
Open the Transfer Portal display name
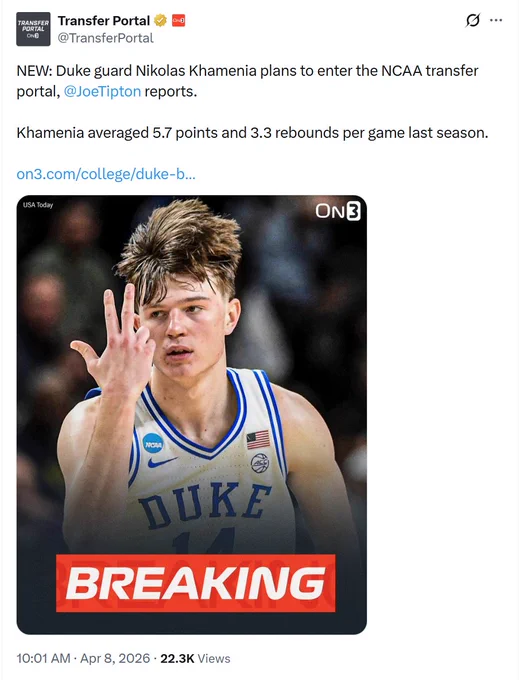click(x=104, y=20)
